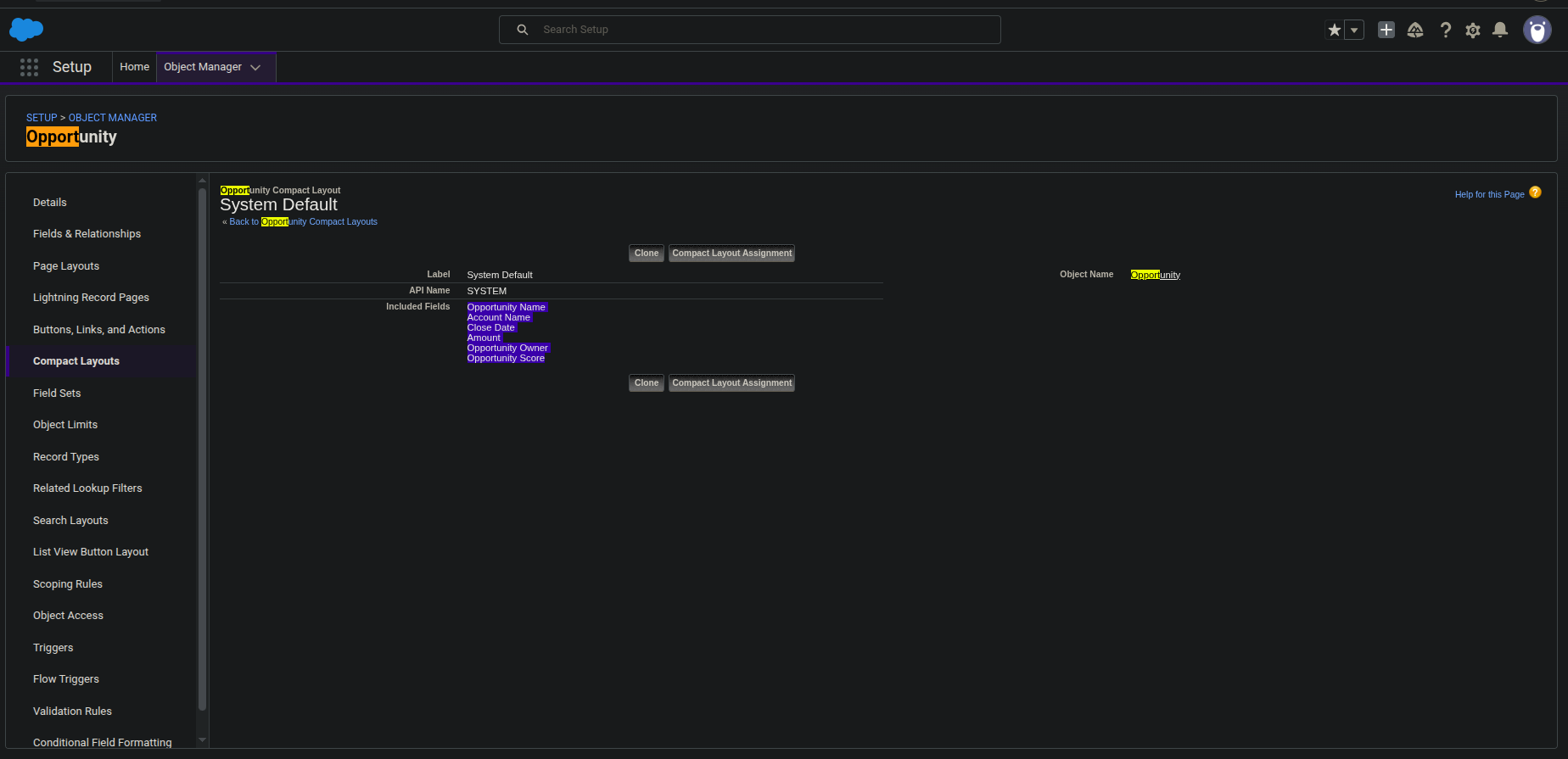Open the Global Actions plus icon
The height and width of the screenshot is (759, 1568).
point(1386,30)
